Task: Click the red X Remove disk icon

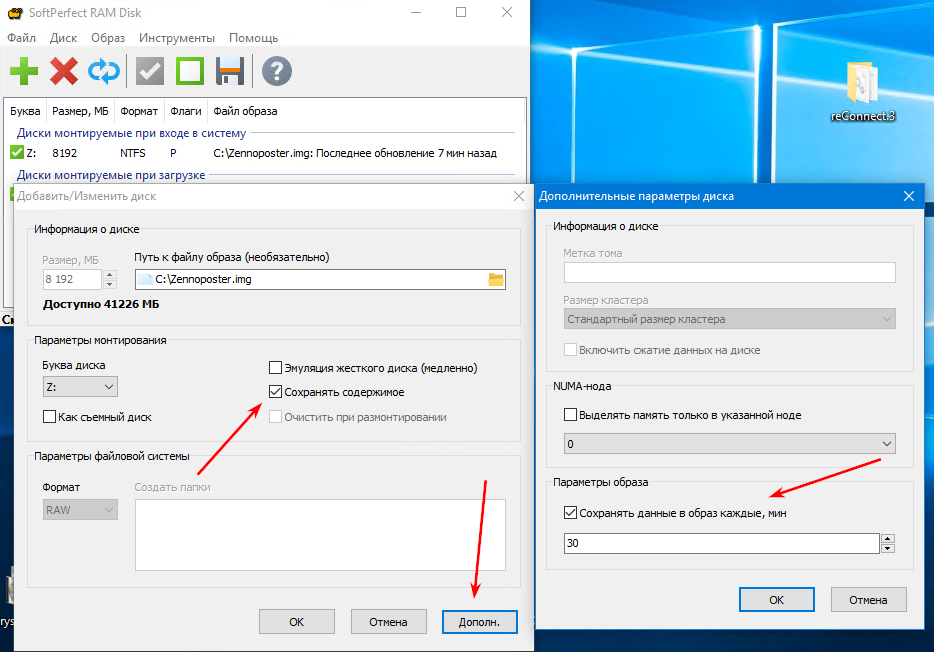Action: point(64,71)
